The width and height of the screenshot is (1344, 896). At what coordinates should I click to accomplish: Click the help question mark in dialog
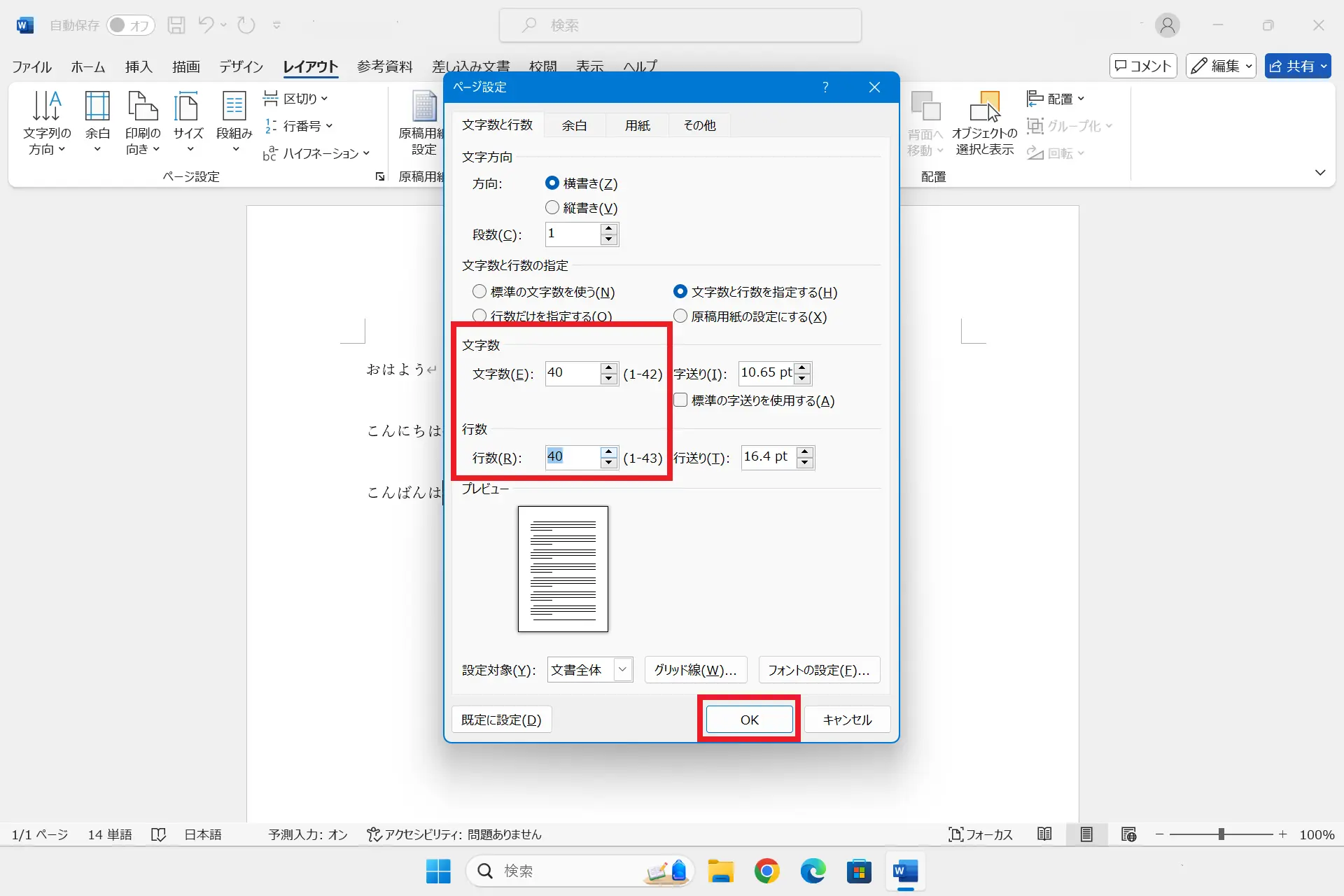(825, 87)
